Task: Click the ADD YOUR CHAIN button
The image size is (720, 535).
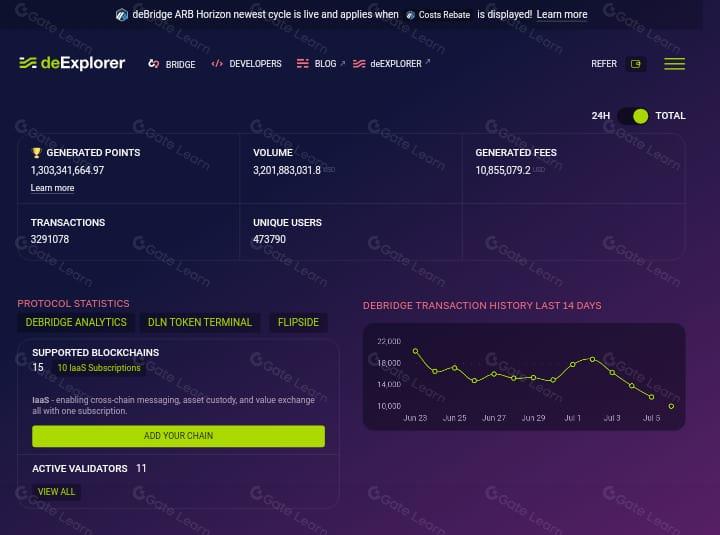Action: (x=179, y=436)
